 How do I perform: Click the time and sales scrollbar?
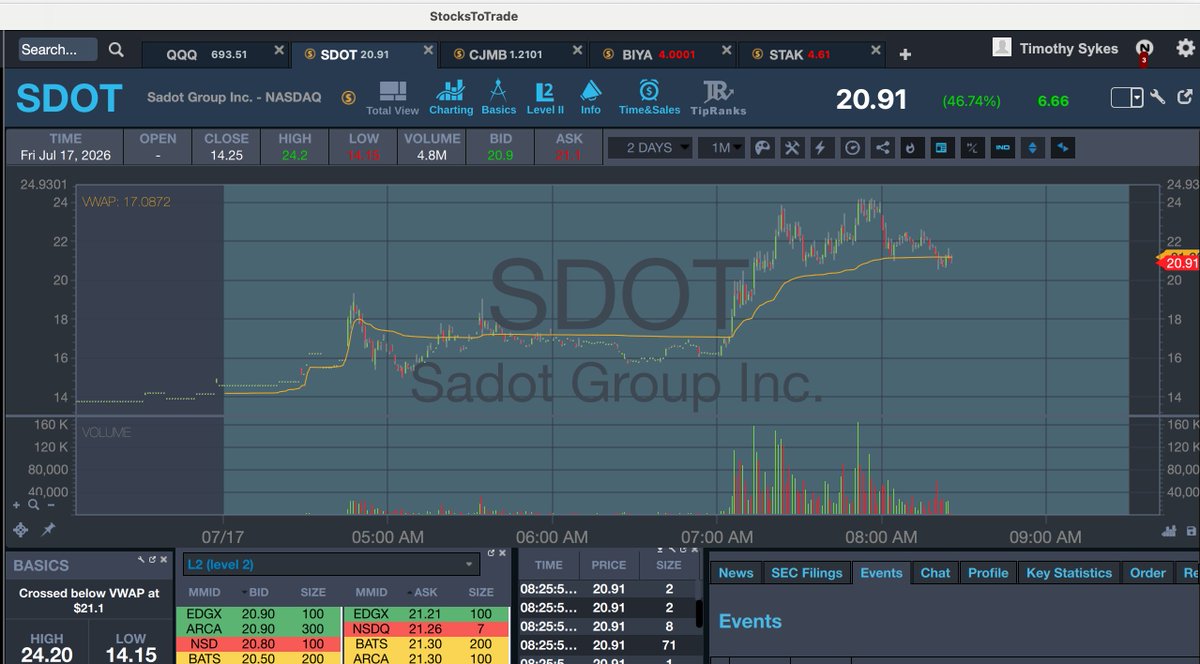point(698,612)
